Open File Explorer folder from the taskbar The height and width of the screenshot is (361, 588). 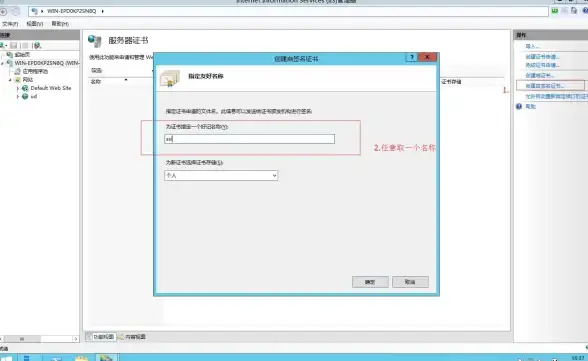point(81,358)
